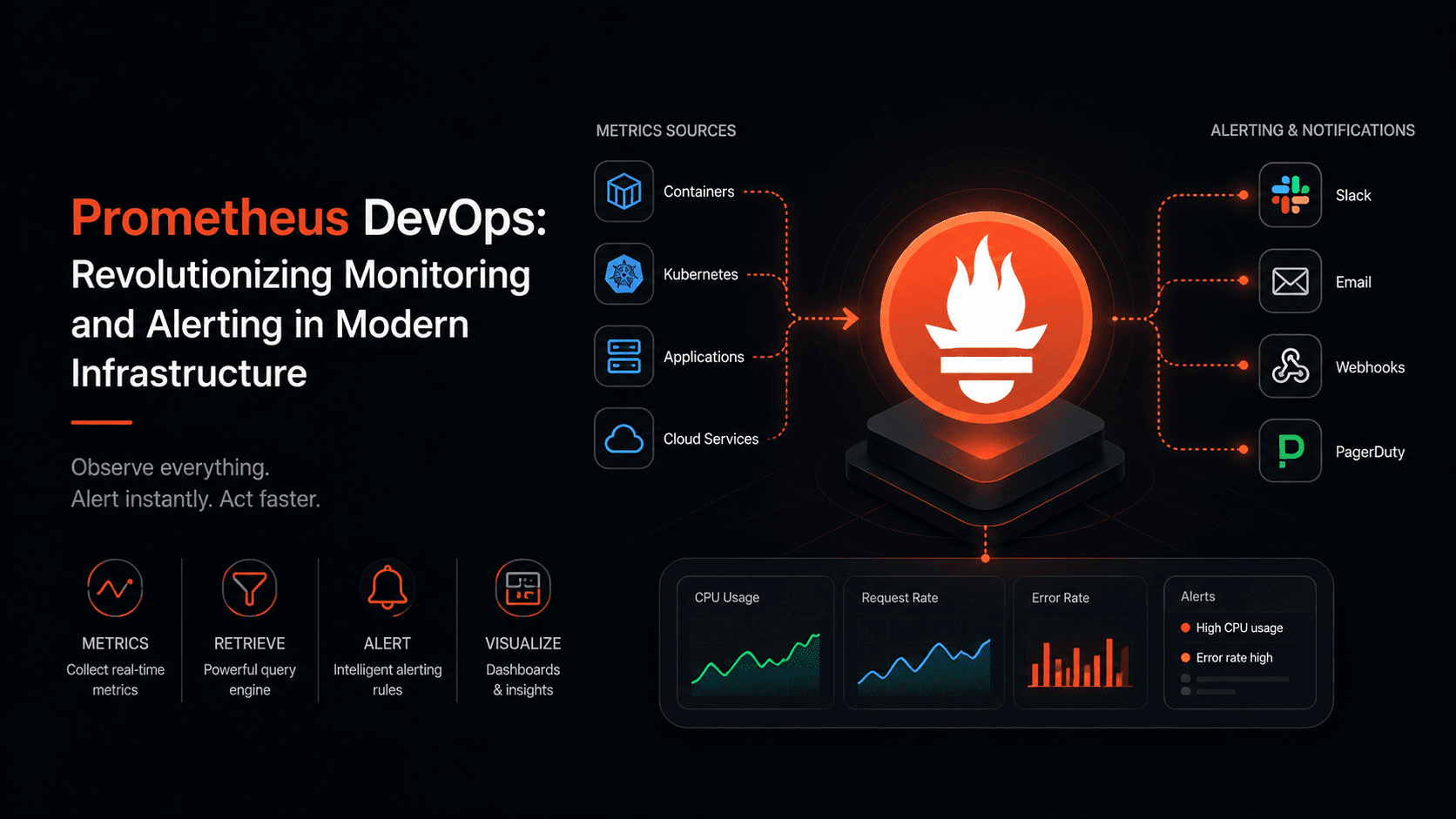Click "Intelligent alerting rules" description
1456x819 pixels.
388,680
